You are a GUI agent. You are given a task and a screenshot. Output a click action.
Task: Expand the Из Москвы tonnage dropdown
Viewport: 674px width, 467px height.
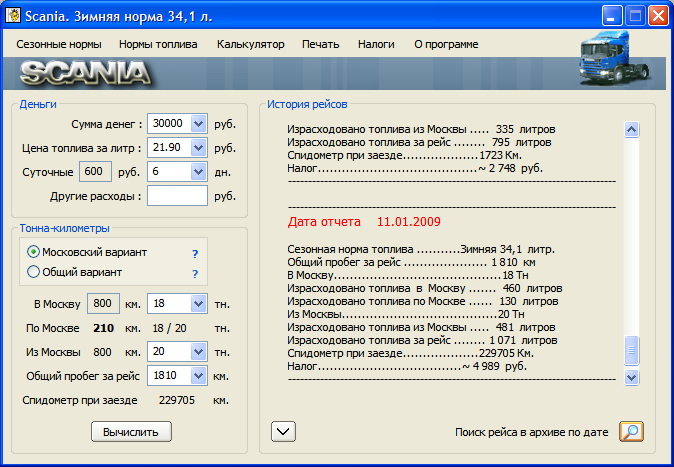coord(198,352)
